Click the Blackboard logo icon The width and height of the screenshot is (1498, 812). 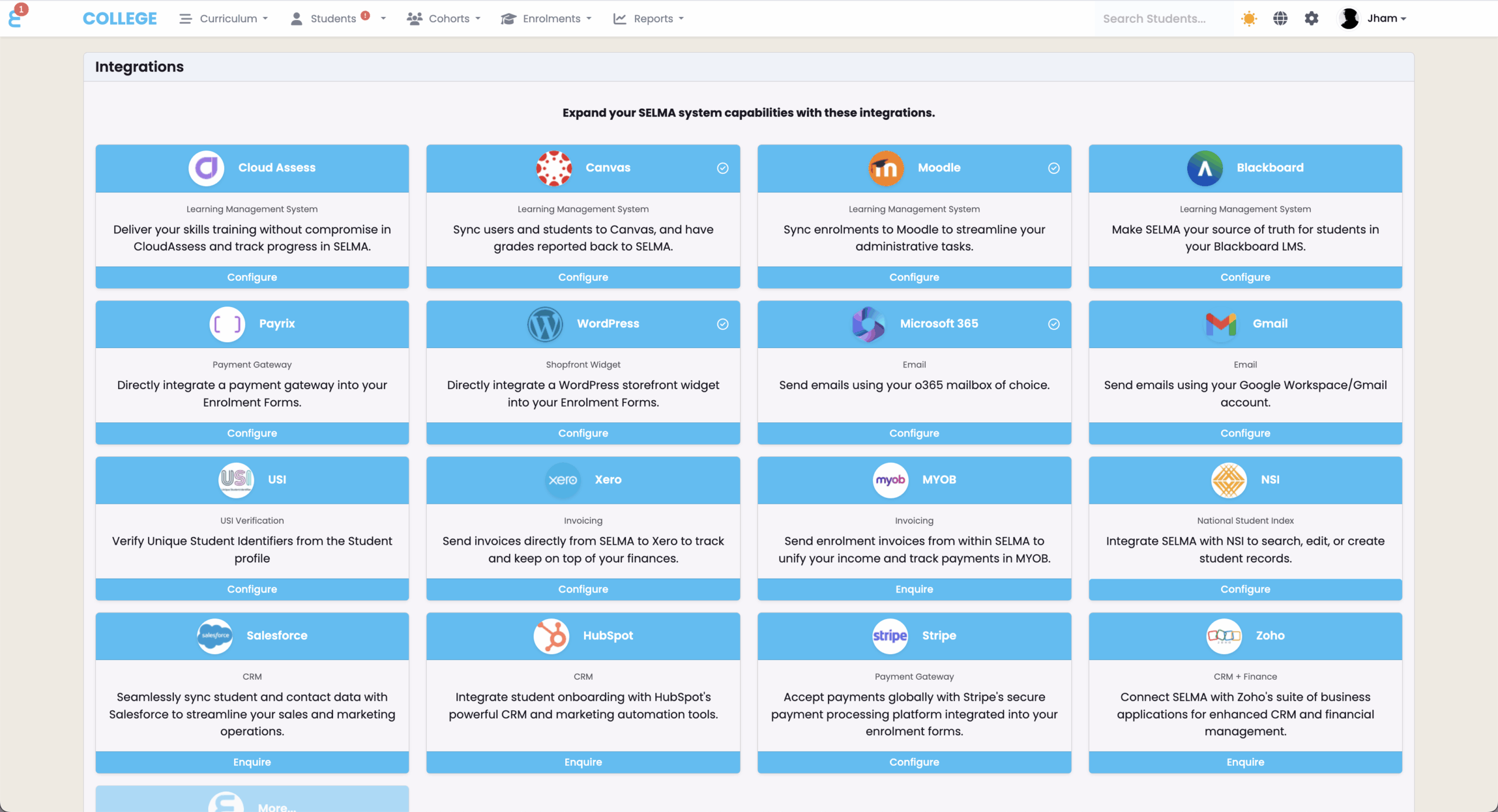[x=1204, y=168]
